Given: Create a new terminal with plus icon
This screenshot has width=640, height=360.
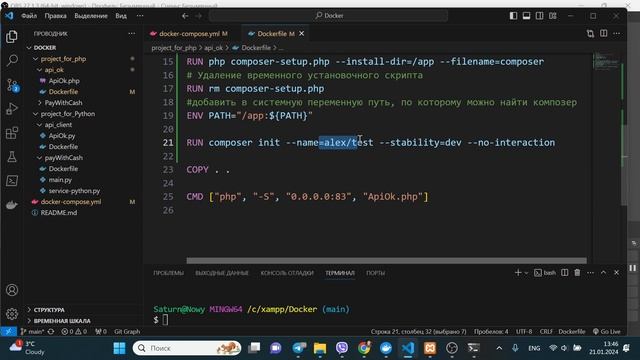Looking at the screenshot, I should click(518, 273).
